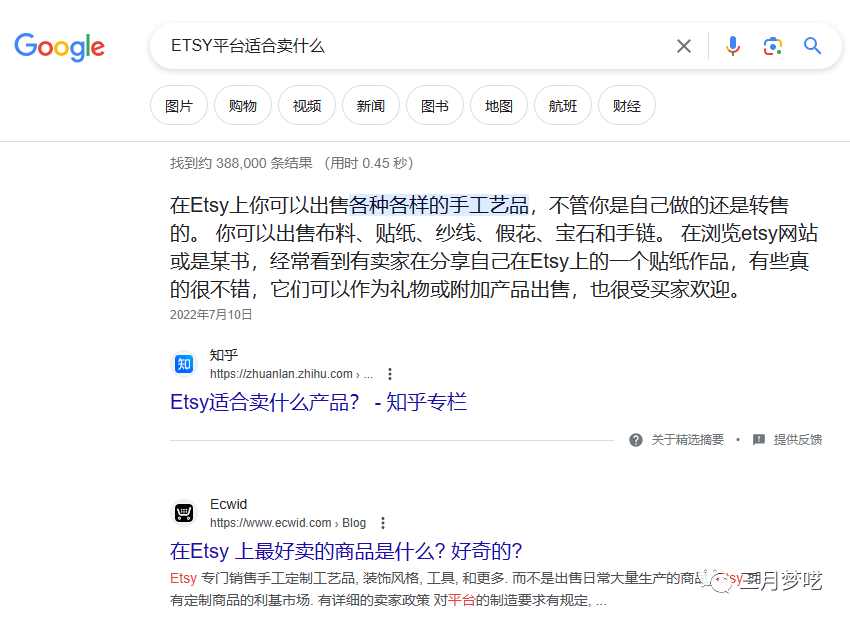Switch to the 视频 results tab
Screen dimensions: 850x618
[x=307, y=105]
